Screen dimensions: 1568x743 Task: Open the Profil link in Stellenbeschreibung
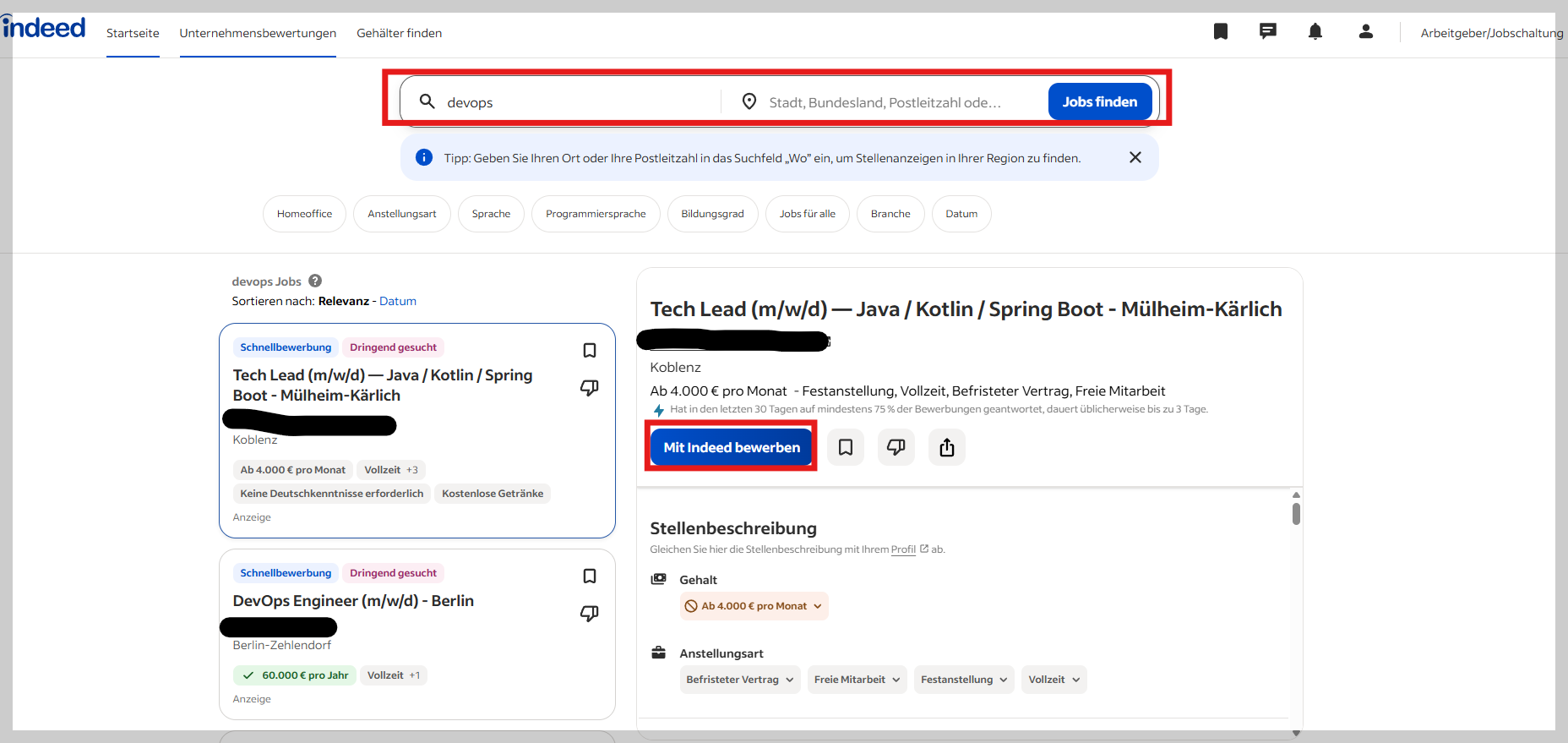[903, 549]
